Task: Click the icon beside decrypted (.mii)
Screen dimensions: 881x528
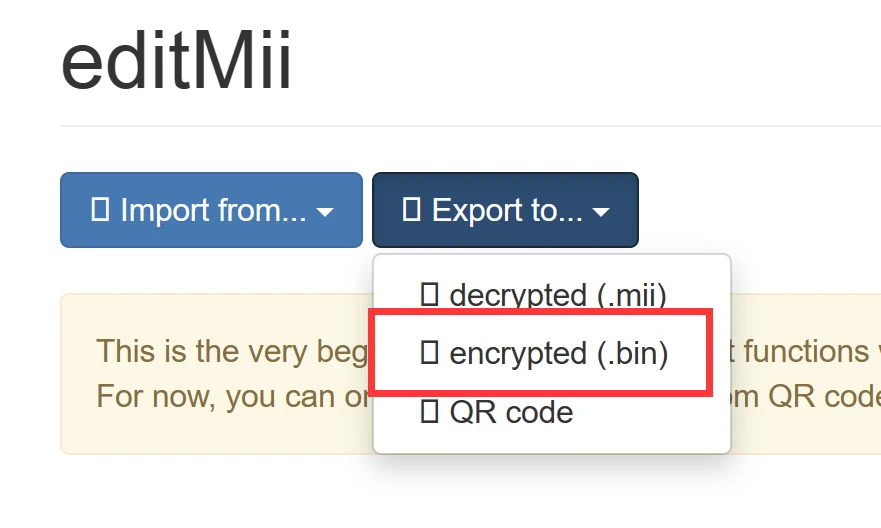Action: (x=430, y=295)
